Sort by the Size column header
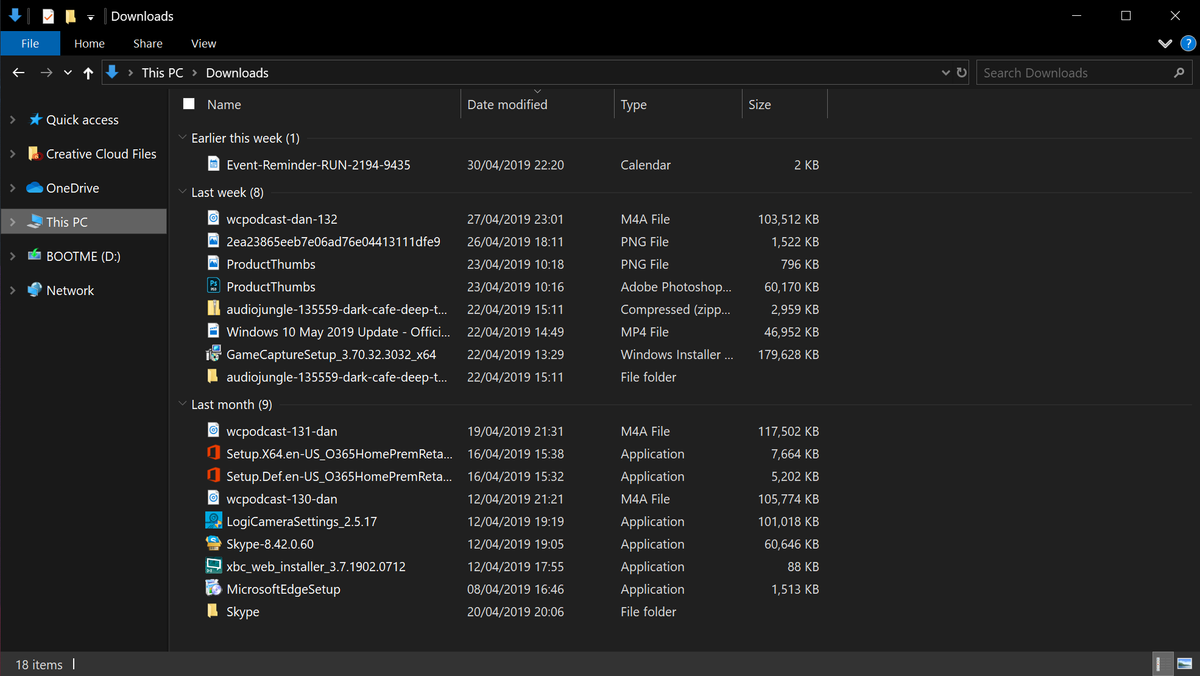1200x676 pixels. (x=760, y=104)
